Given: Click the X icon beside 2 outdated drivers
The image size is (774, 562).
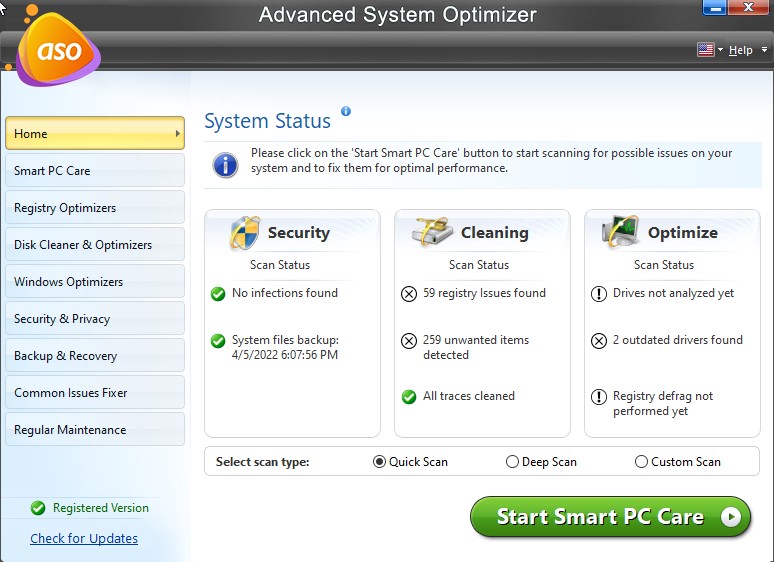Looking at the screenshot, I should [599, 341].
